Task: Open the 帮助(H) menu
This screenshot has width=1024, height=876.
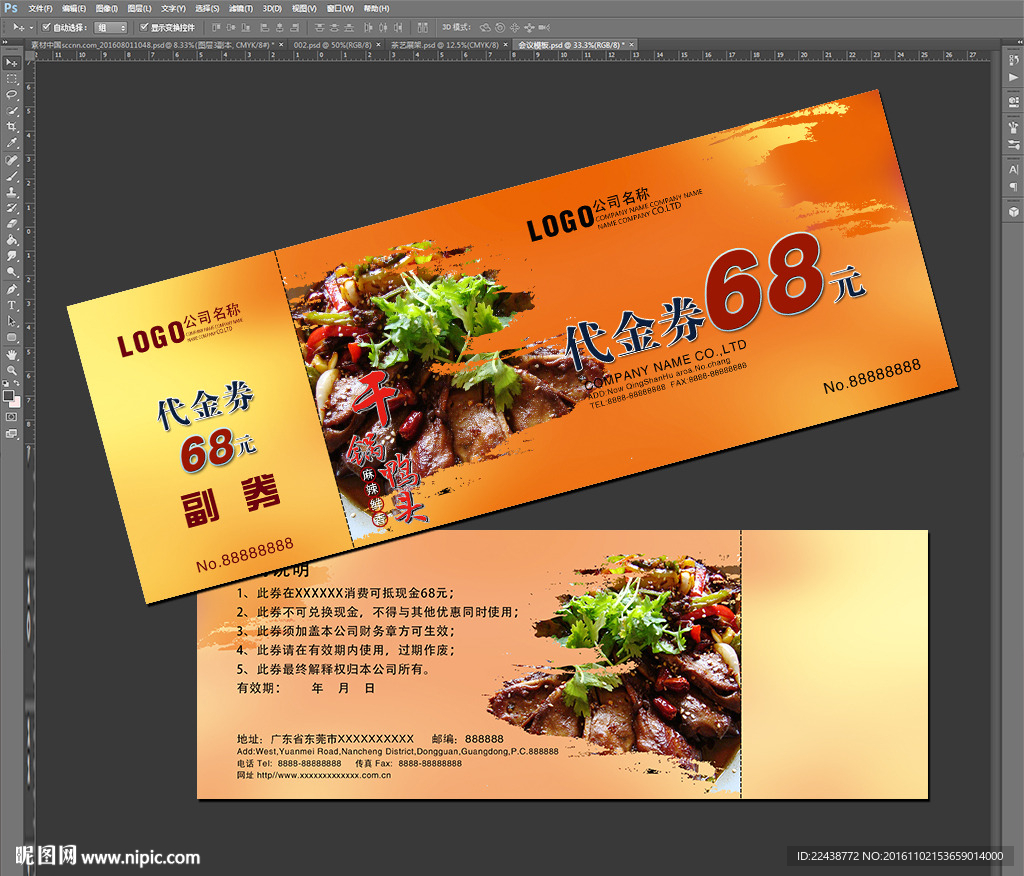Action: pyautogui.click(x=376, y=8)
